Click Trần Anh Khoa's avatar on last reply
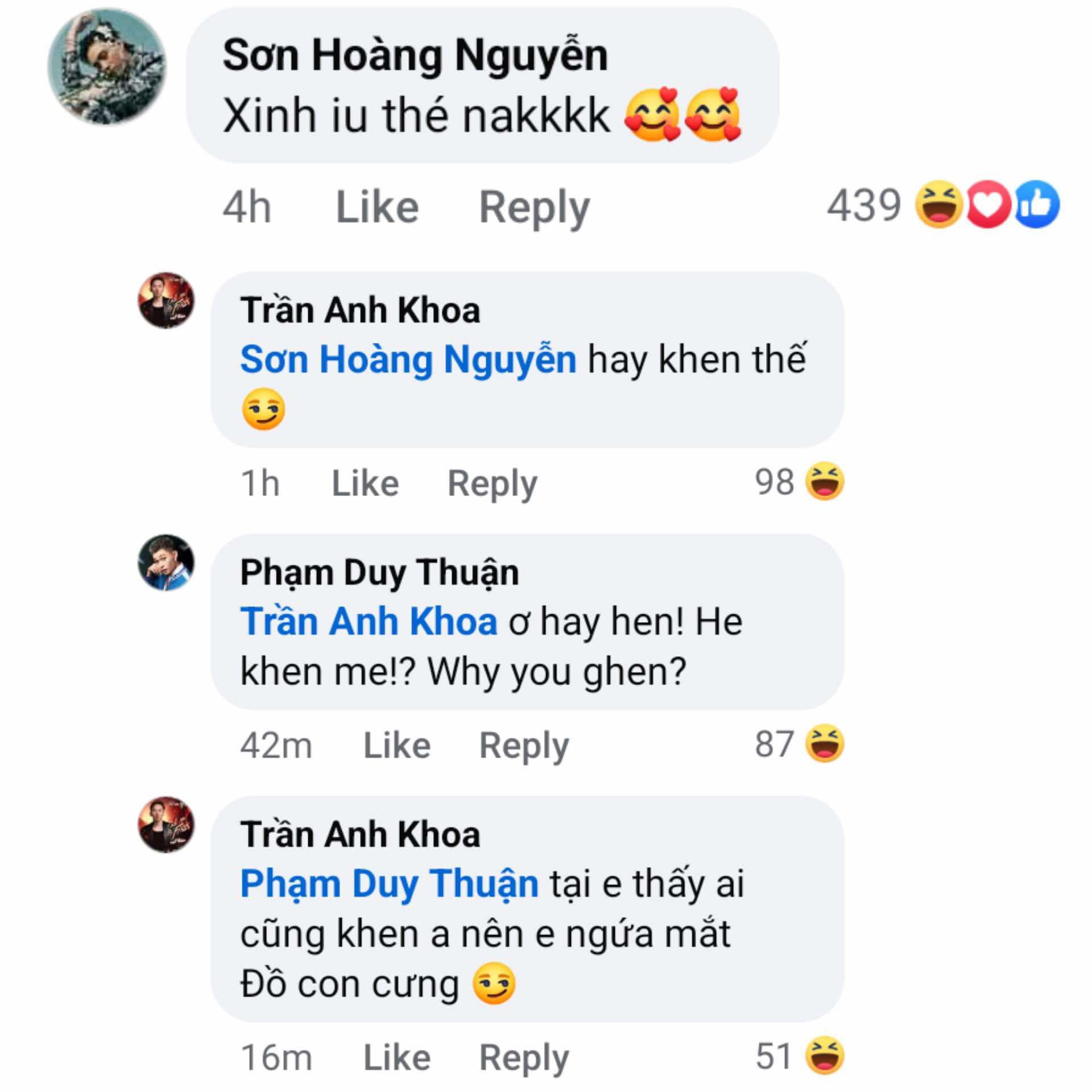Screen dimensions: 1092x1092 pyautogui.click(x=166, y=825)
